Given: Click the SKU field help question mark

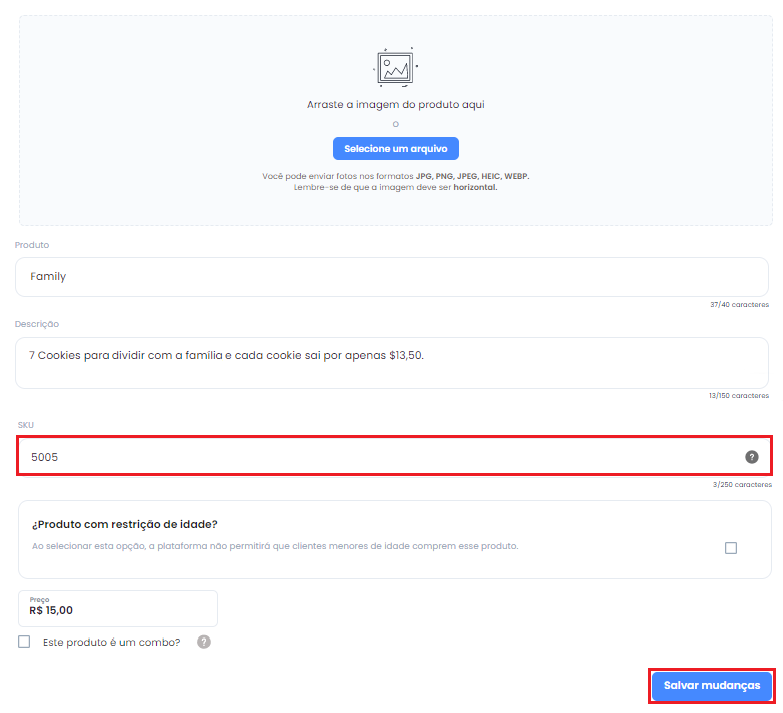Looking at the screenshot, I should [x=752, y=457].
